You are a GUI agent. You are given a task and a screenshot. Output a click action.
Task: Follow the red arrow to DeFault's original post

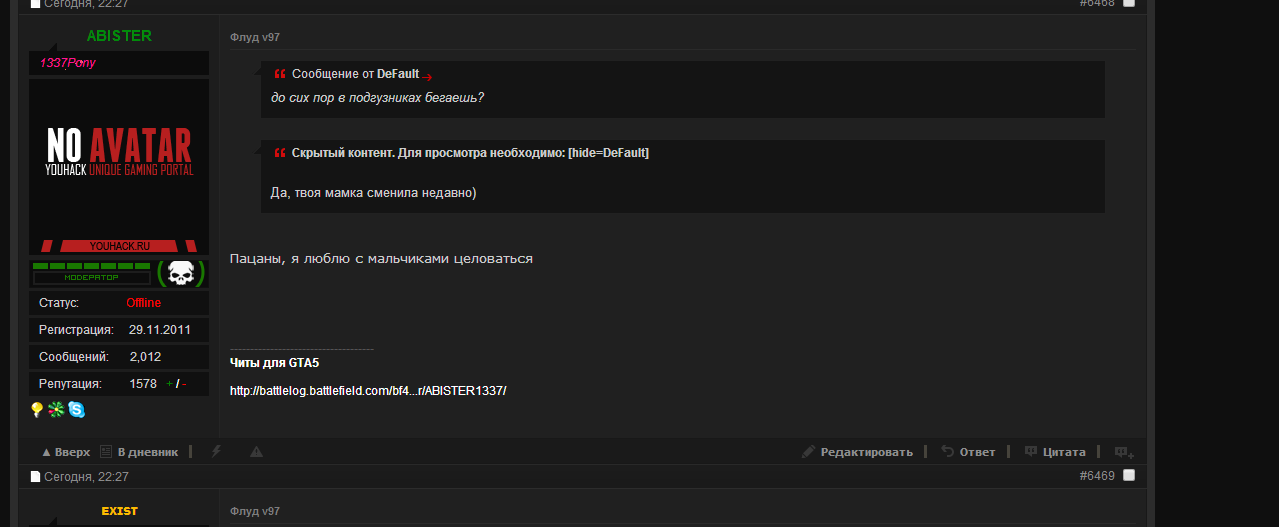pos(428,76)
